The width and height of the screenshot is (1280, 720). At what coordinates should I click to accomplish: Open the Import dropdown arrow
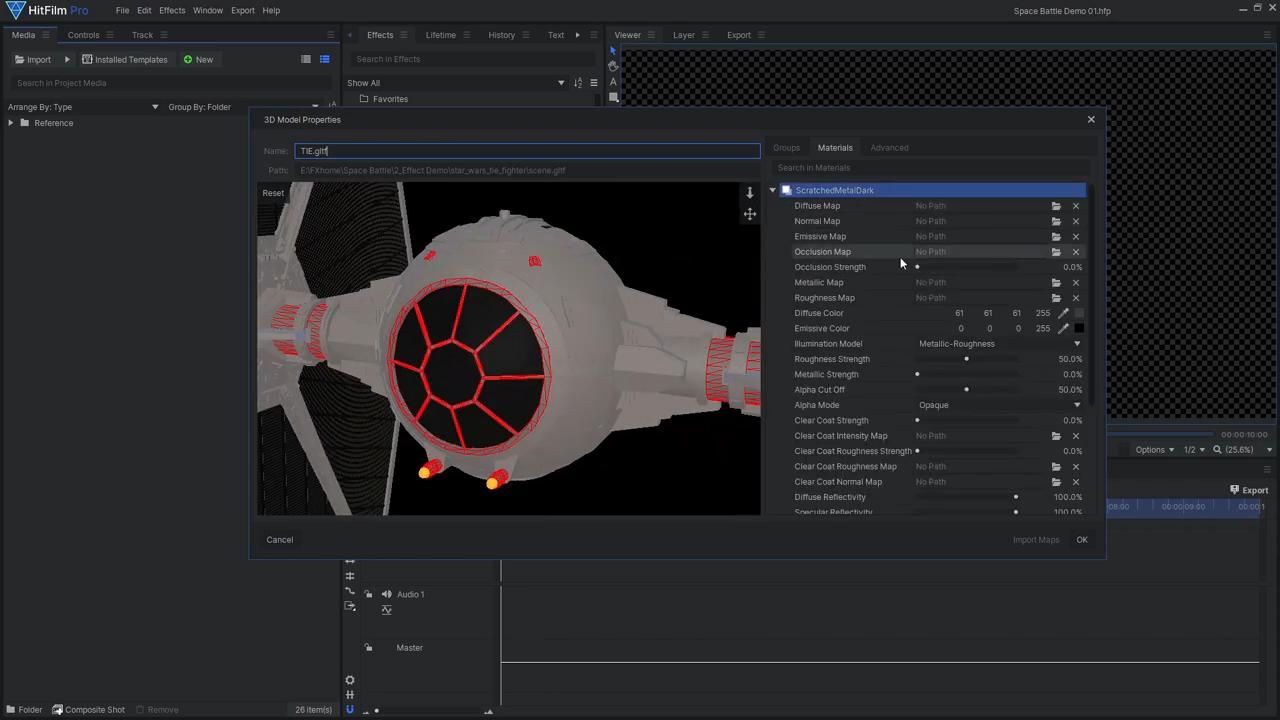coord(67,59)
